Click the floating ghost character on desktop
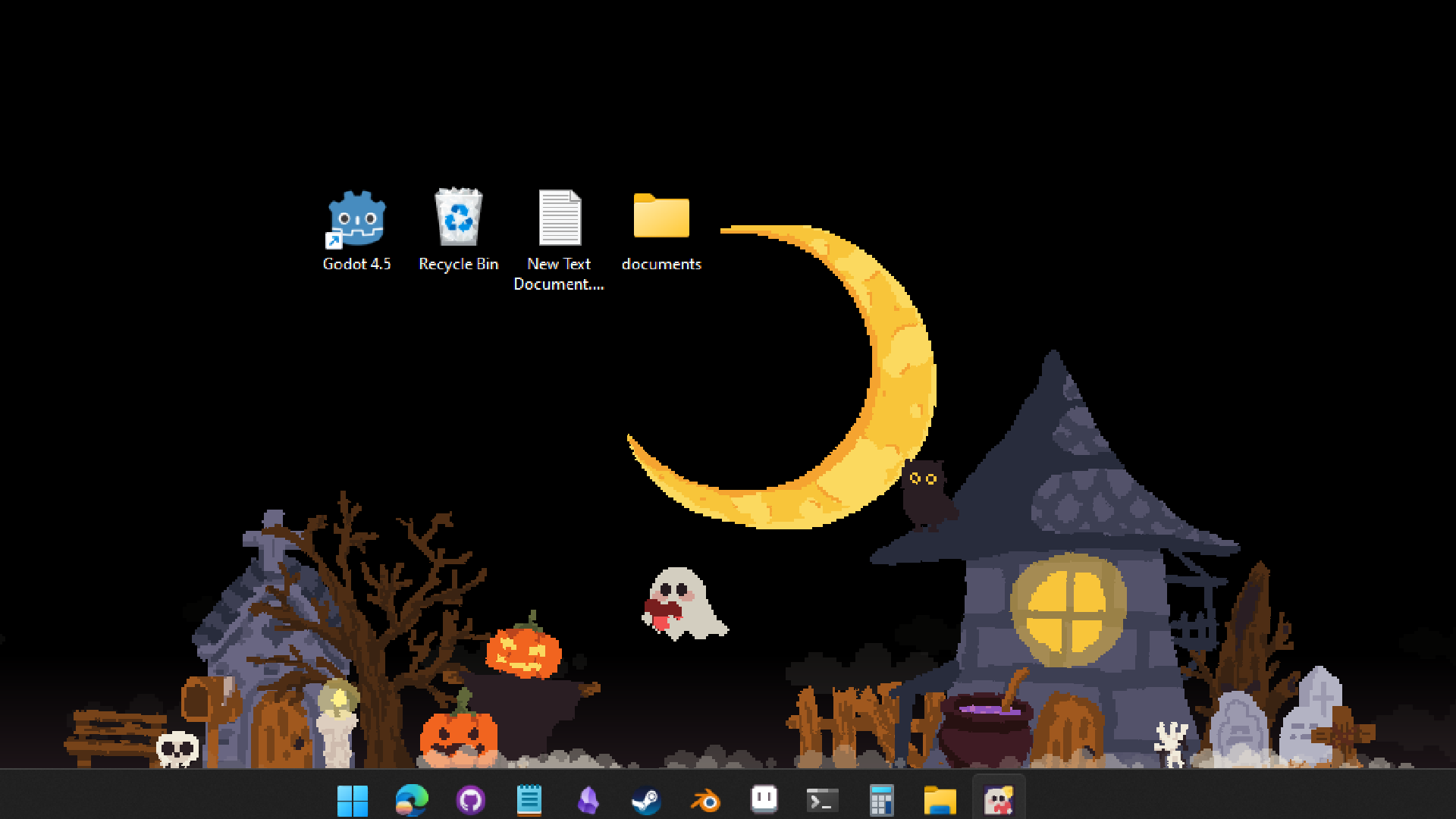The height and width of the screenshot is (819, 1456). point(681,603)
